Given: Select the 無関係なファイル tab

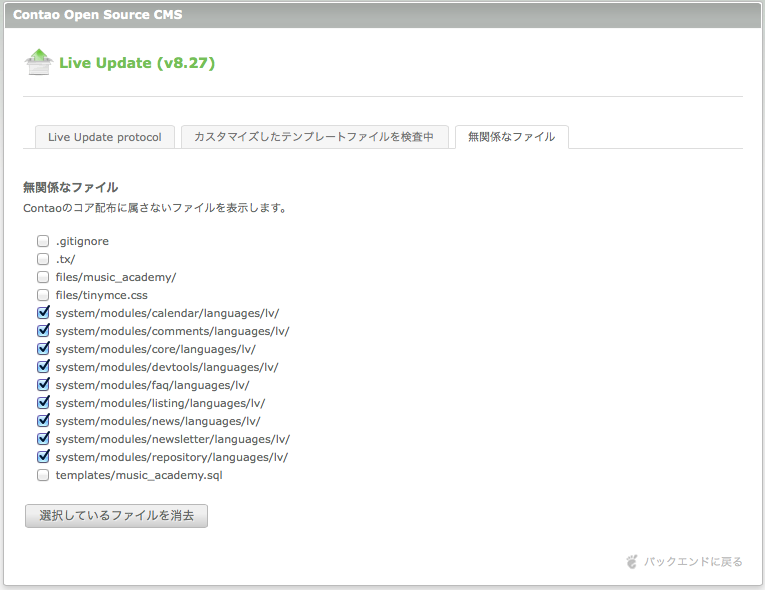Looking at the screenshot, I should click(x=511, y=137).
